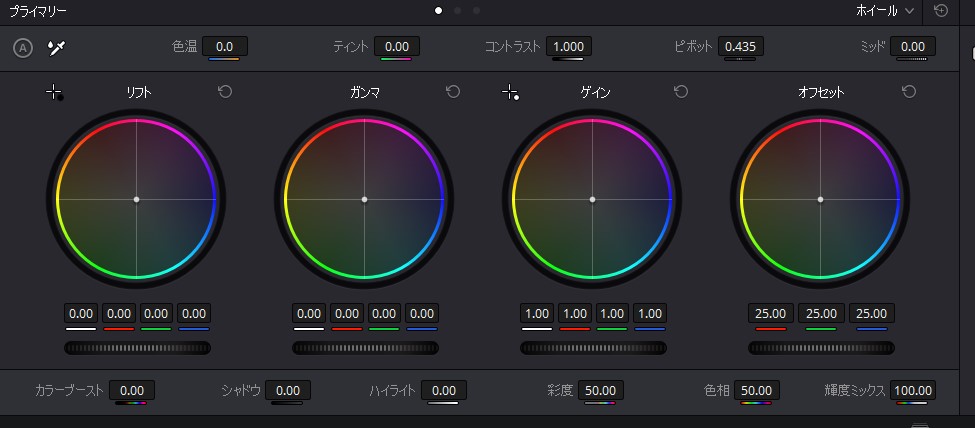
Task: Click the ミッド value field
Action: point(913,47)
